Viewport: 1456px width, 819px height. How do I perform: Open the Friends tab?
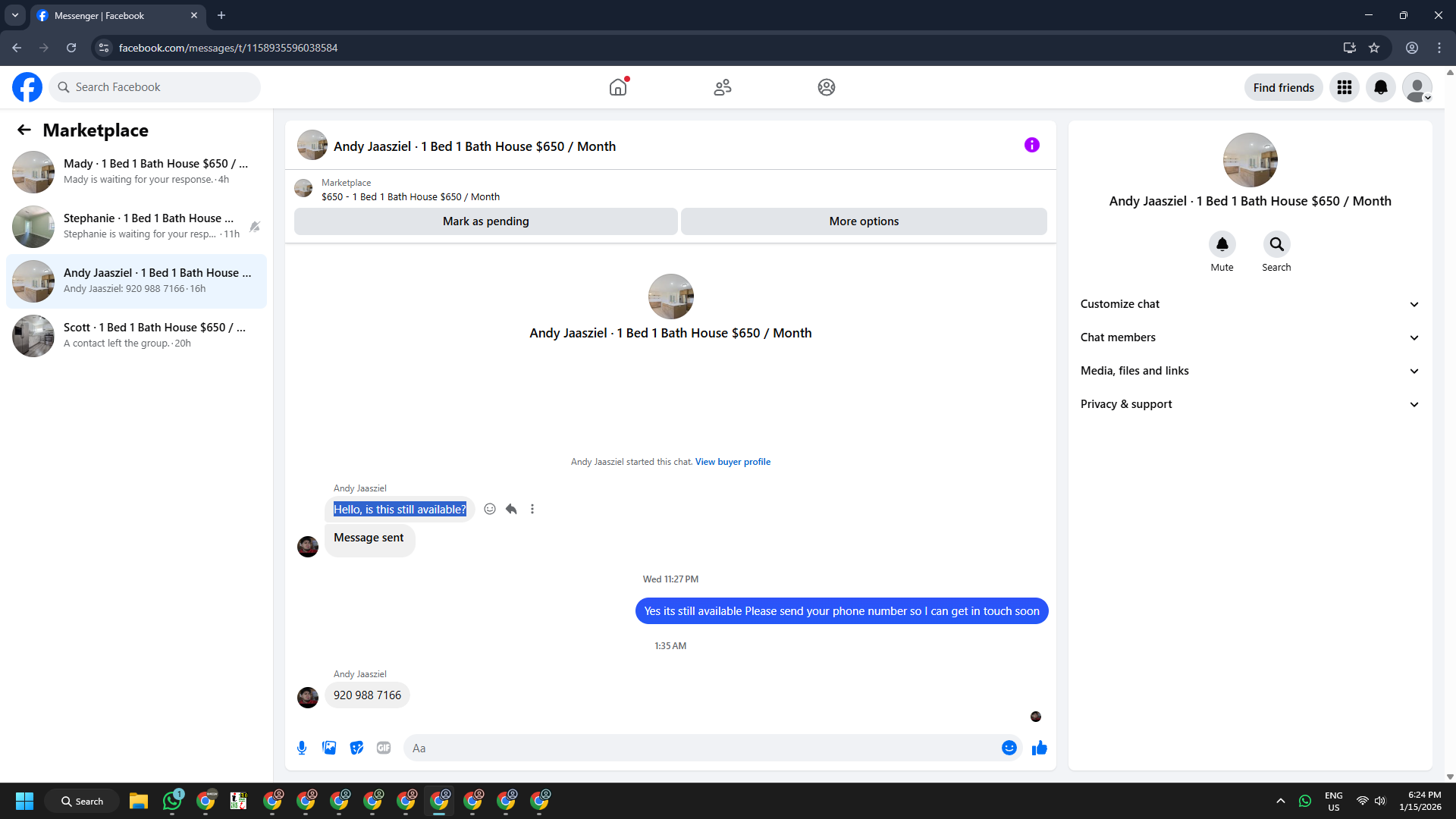pos(722,87)
